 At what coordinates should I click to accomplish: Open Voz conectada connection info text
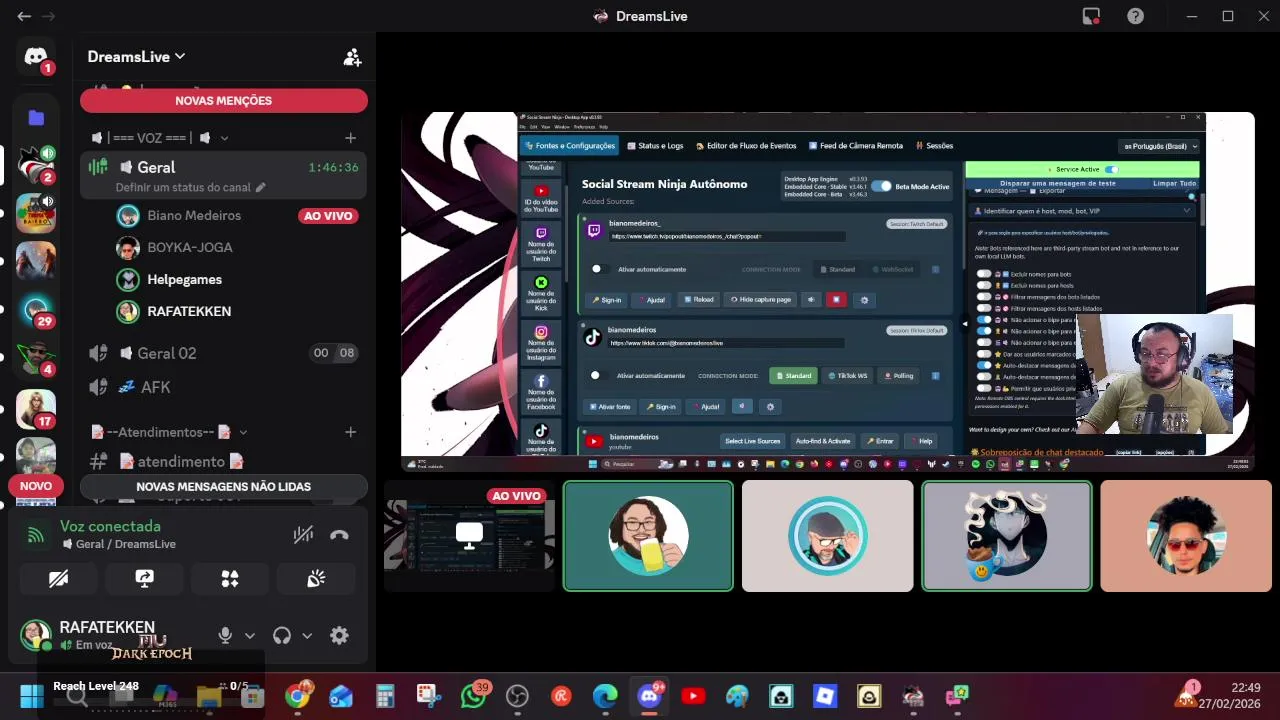[110, 526]
